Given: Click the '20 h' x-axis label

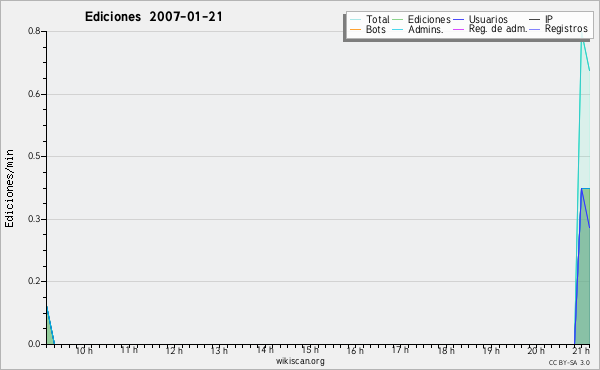Looking at the screenshot, I should pyautogui.click(x=536, y=350).
